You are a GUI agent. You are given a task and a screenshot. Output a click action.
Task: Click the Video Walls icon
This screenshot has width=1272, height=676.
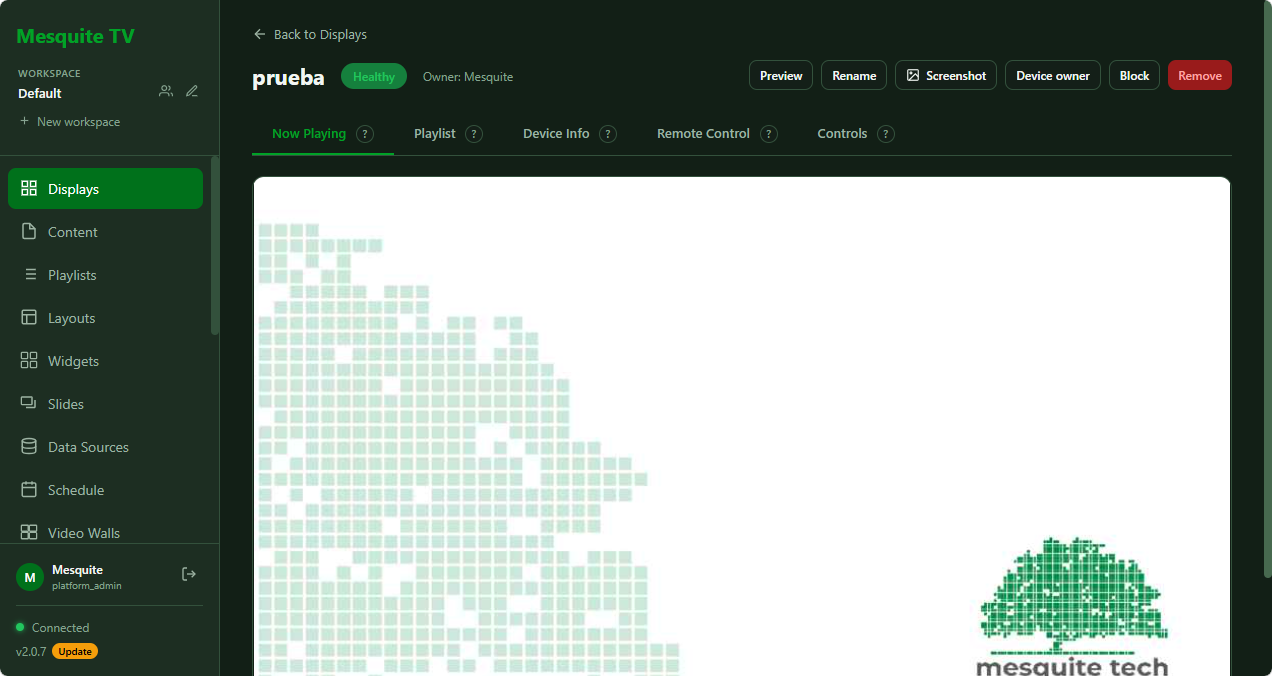coord(29,533)
